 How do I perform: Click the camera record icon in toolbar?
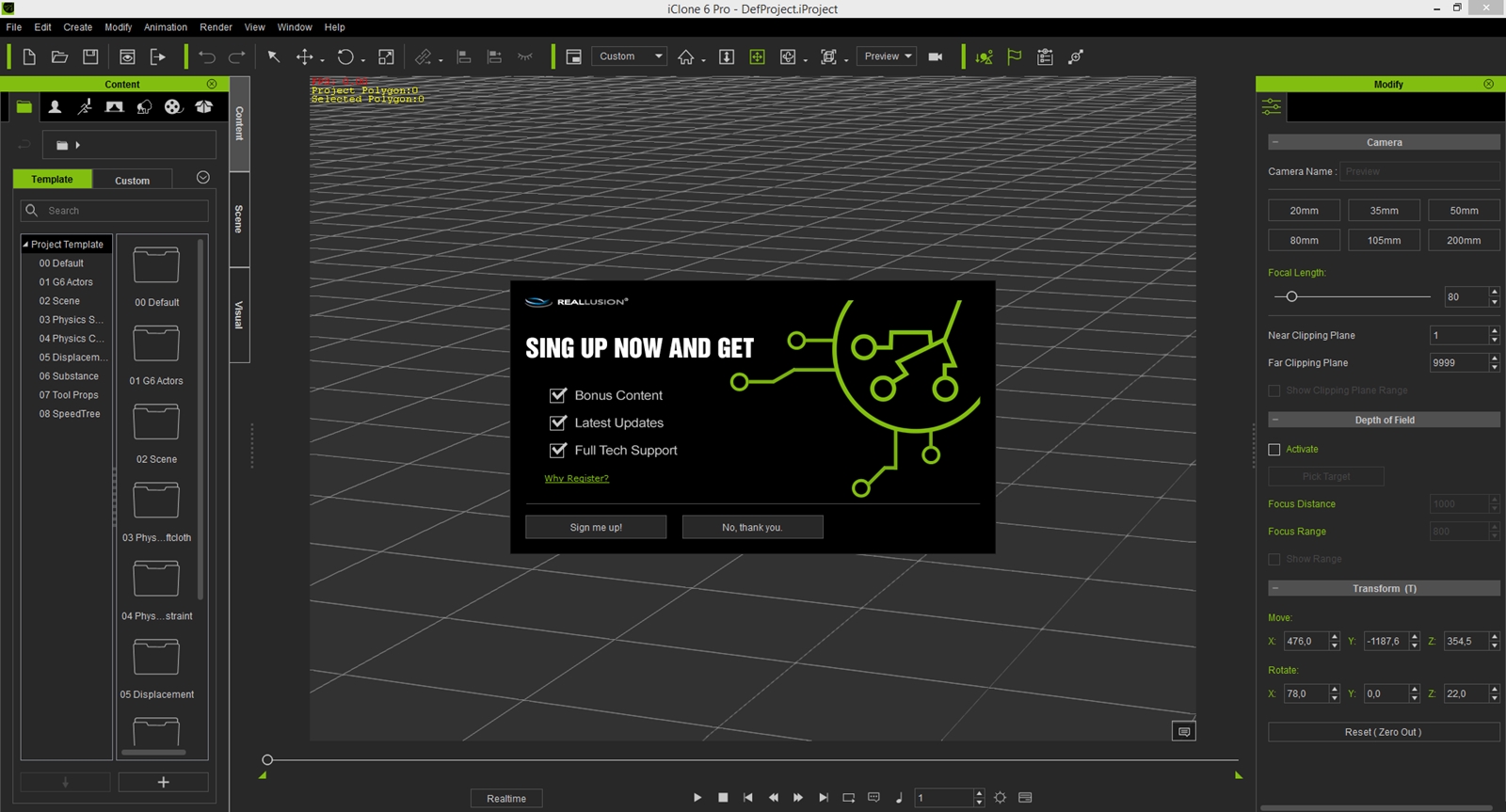[935, 56]
